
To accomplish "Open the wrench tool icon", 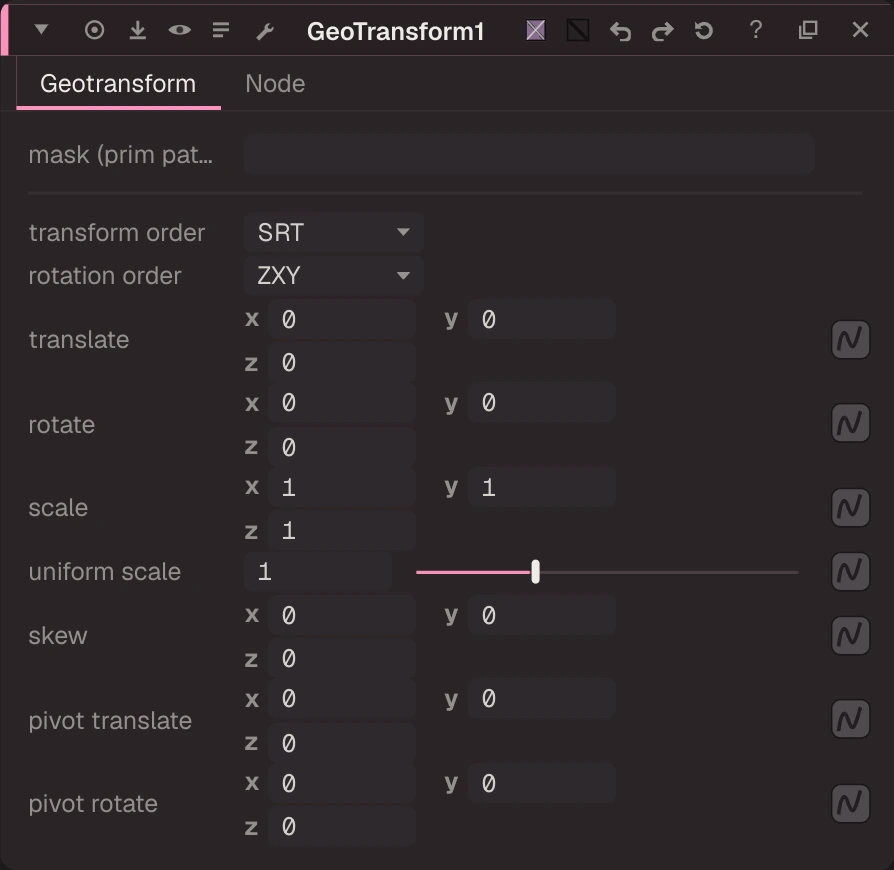I will (265, 31).
